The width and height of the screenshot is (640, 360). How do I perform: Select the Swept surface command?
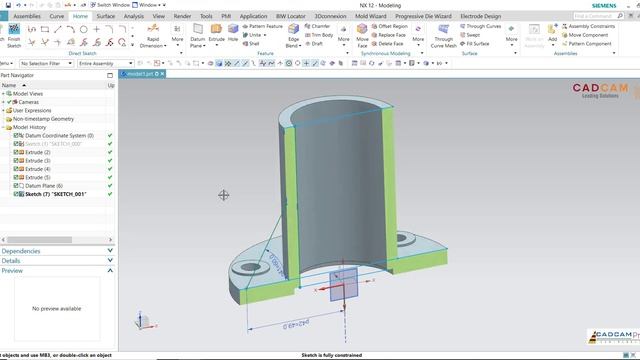470,35
